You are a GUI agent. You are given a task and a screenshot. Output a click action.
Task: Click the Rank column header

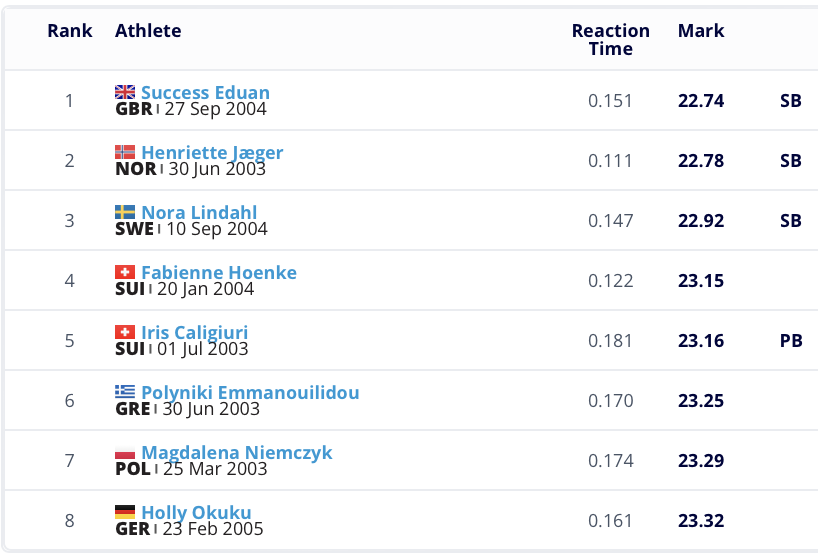coord(70,31)
